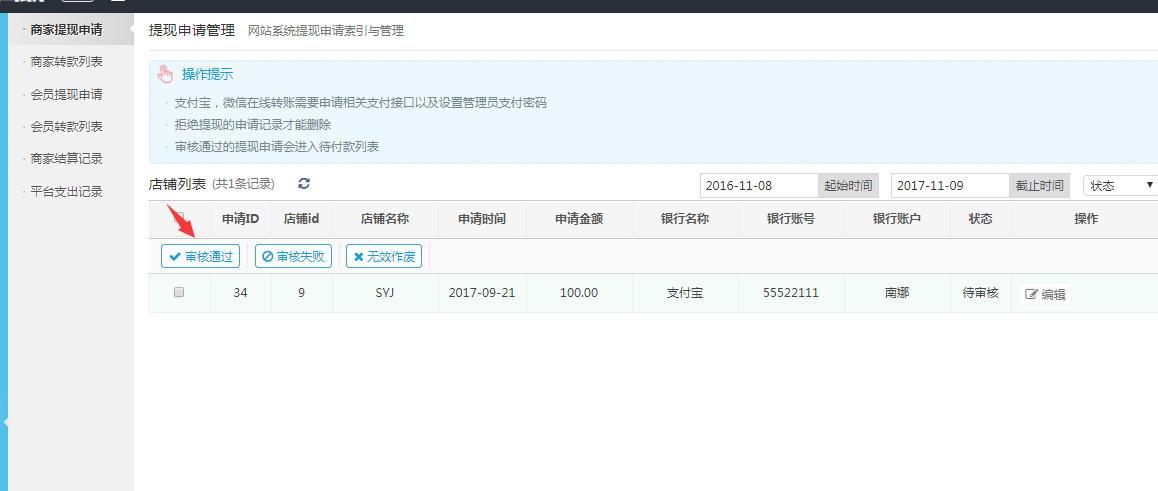This screenshot has height=491, width=1158.
Task: Go to 商家转款列表 in sidebar
Action: (x=66, y=62)
